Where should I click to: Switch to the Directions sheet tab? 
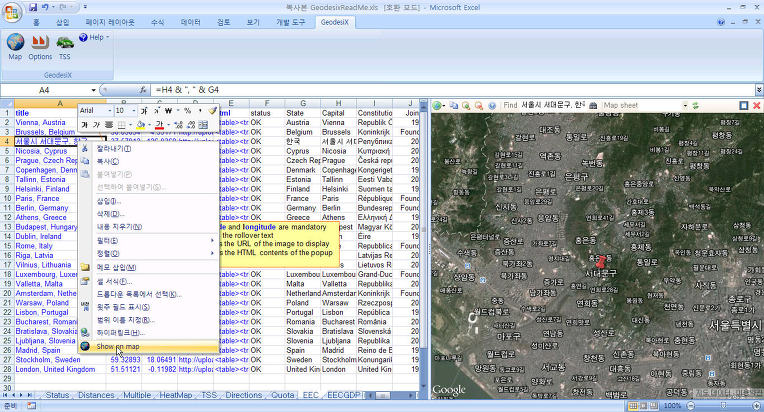(243, 395)
